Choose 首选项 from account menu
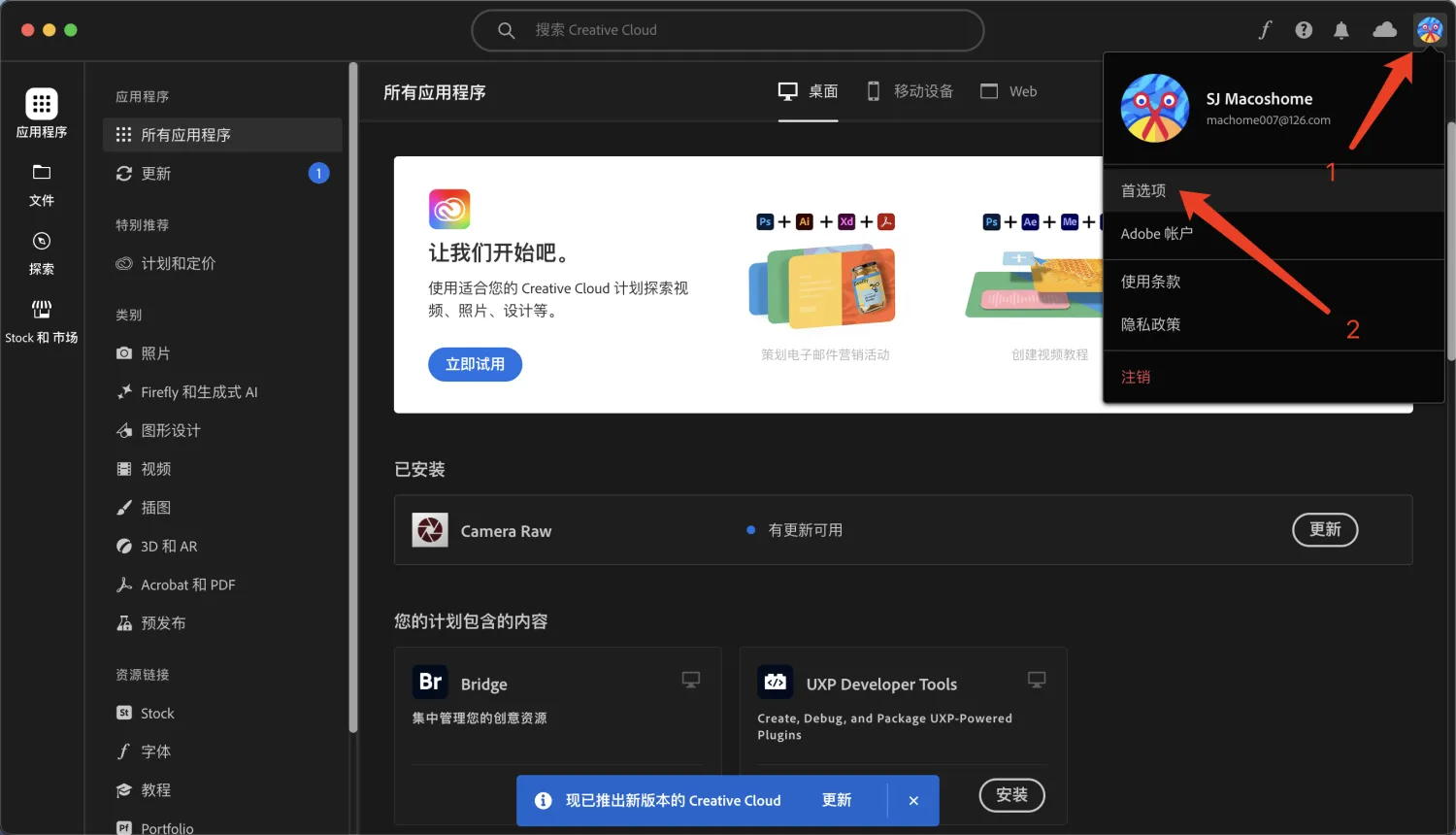 [x=1274, y=190]
